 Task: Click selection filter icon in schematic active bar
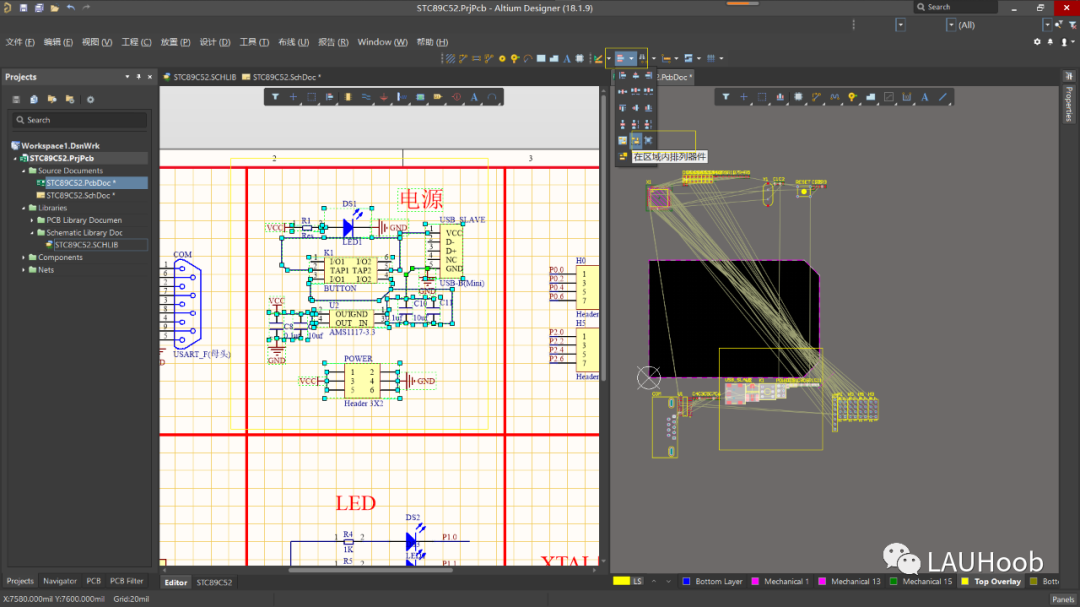(x=275, y=97)
